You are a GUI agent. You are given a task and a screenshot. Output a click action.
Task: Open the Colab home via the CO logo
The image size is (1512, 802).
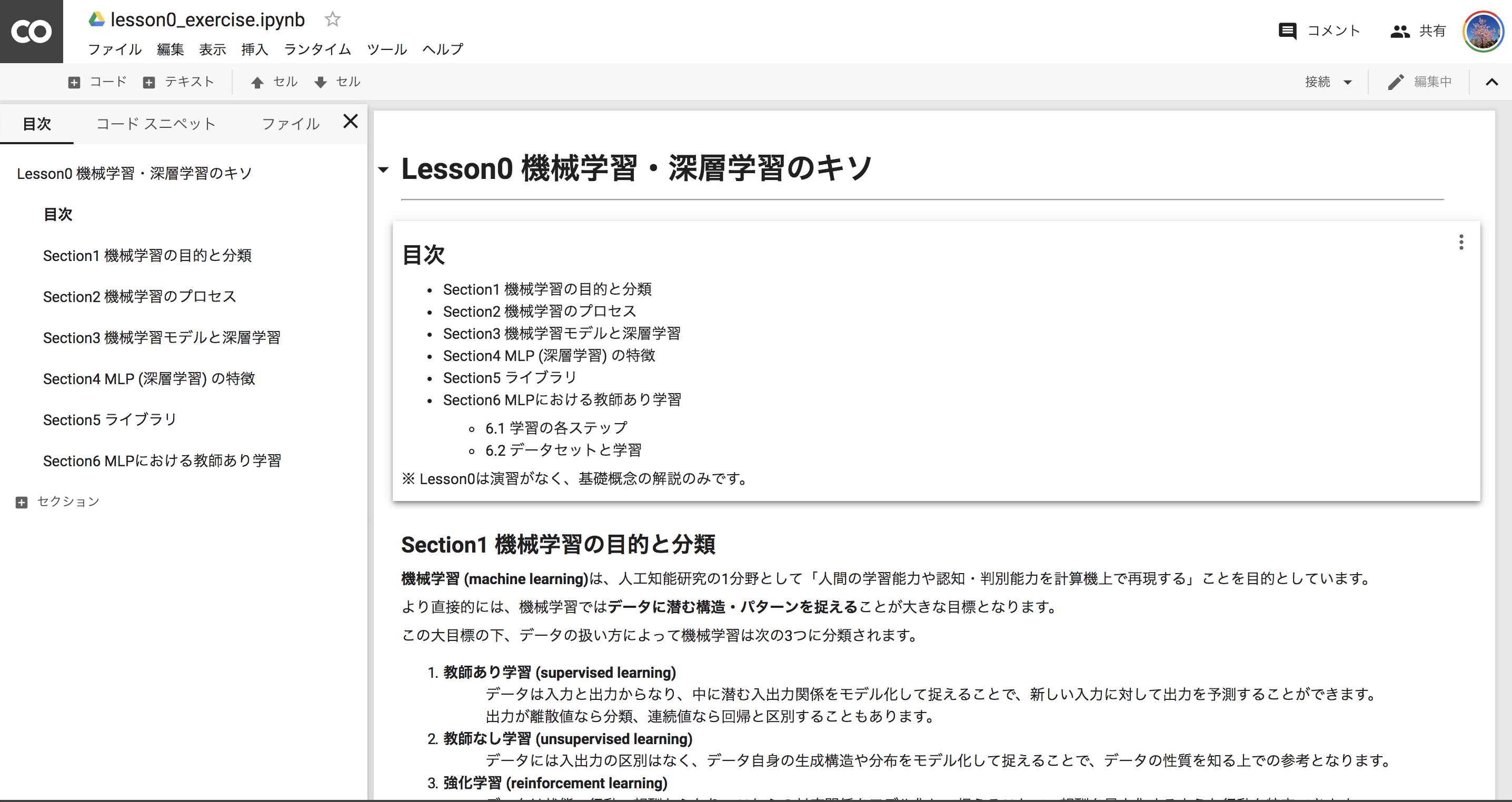pos(31,31)
